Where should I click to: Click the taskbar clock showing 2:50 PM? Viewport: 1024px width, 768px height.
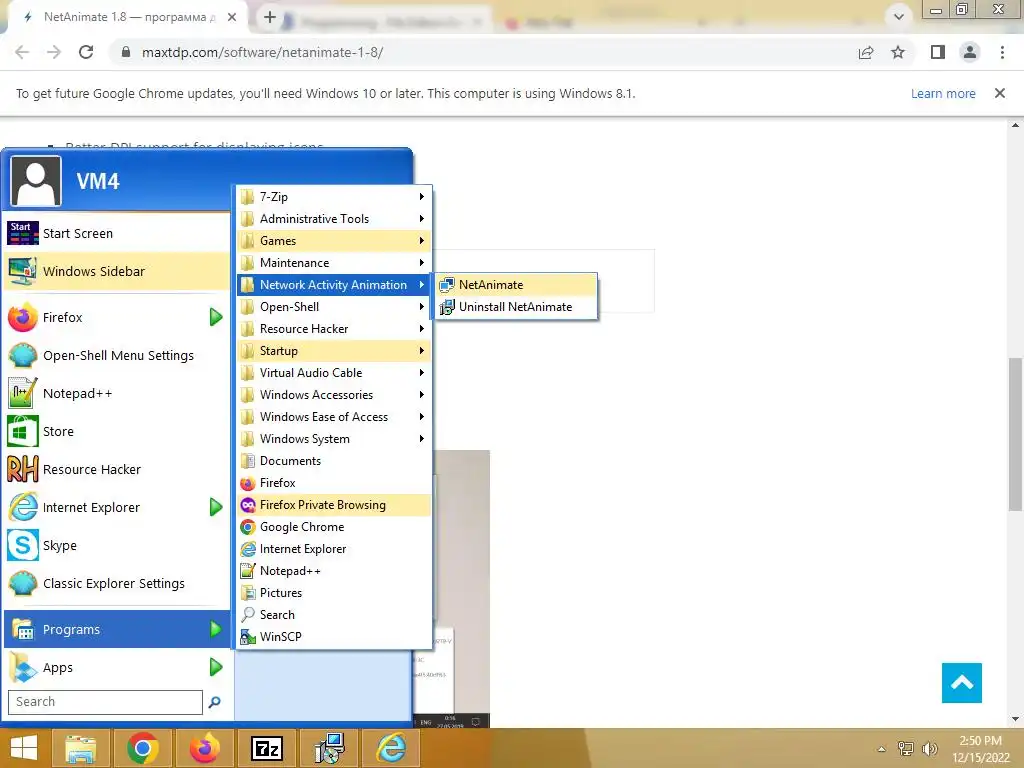[980, 749]
